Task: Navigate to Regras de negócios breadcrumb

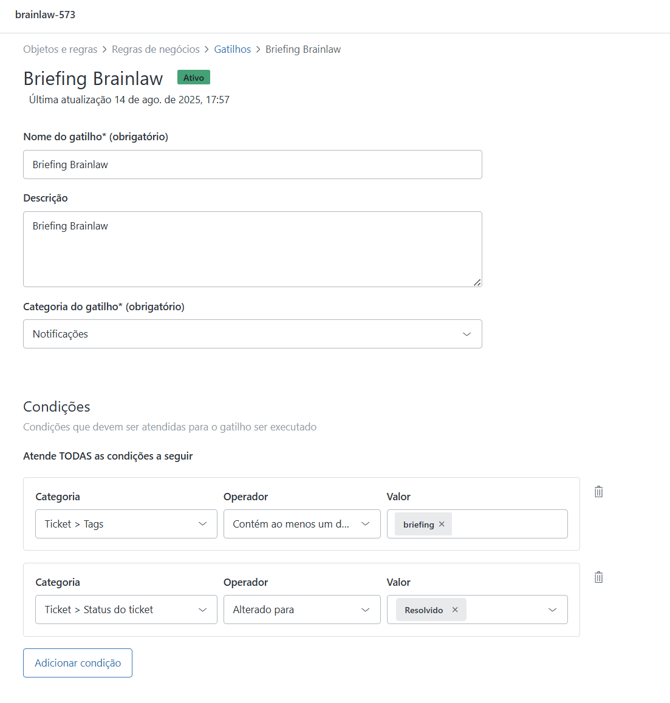Action: click(155, 49)
